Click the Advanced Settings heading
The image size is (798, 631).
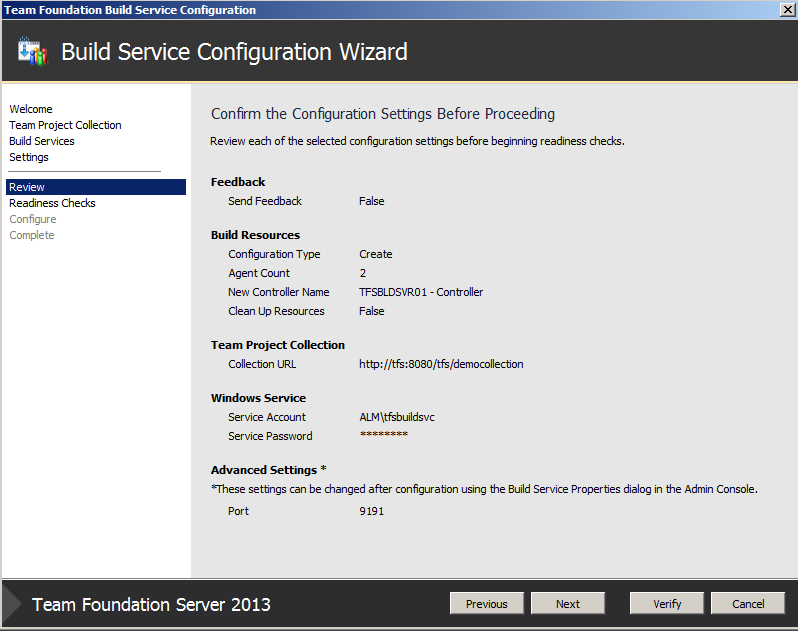click(268, 470)
